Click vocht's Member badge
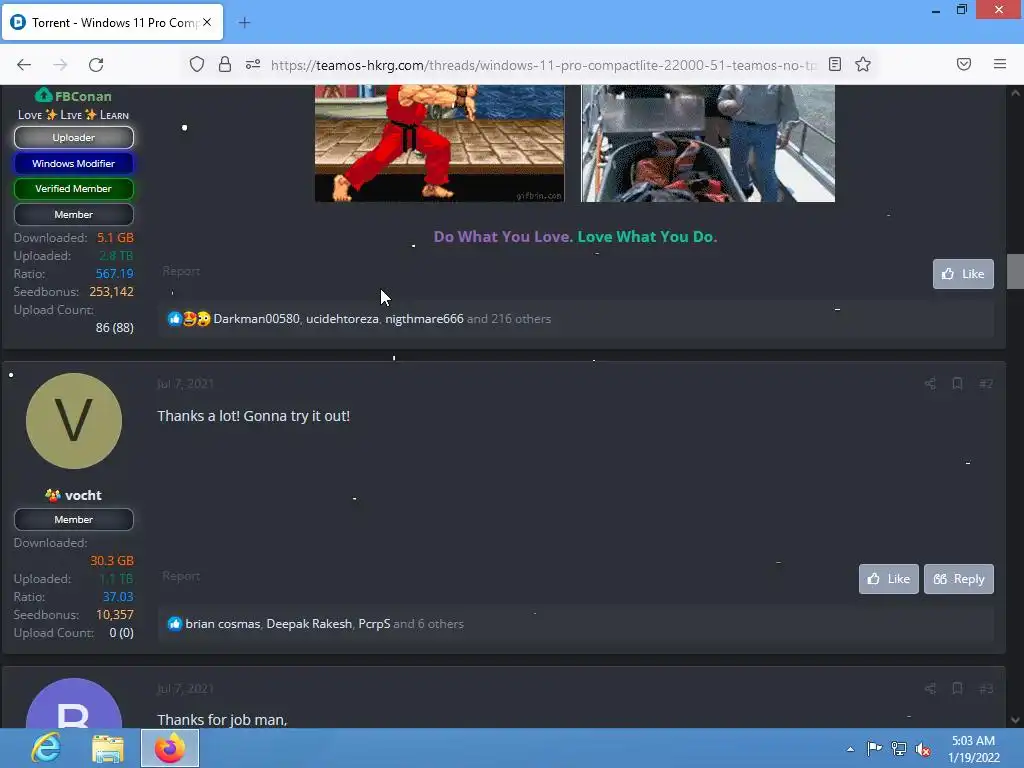Viewport: 1024px width, 768px height. coord(74,520)
